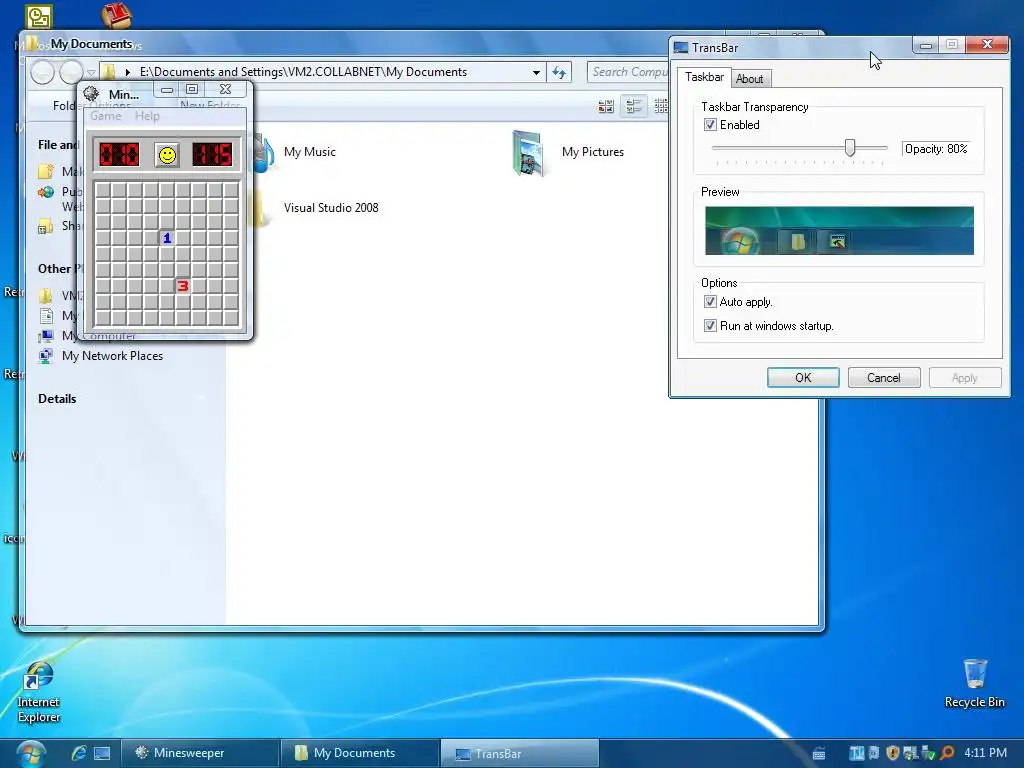
Task: Click the My Network Places icon
Action: coord(46,356)
